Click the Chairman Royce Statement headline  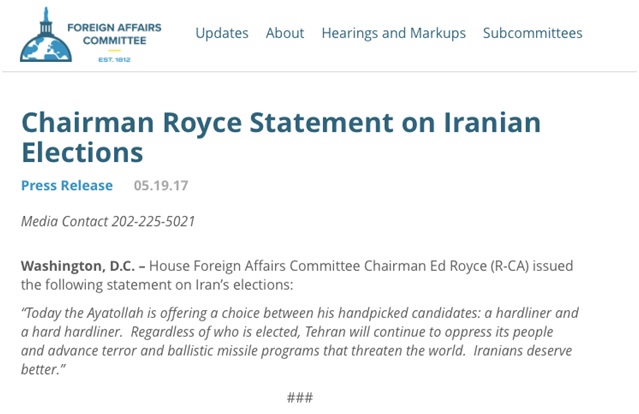pos(280,123)
